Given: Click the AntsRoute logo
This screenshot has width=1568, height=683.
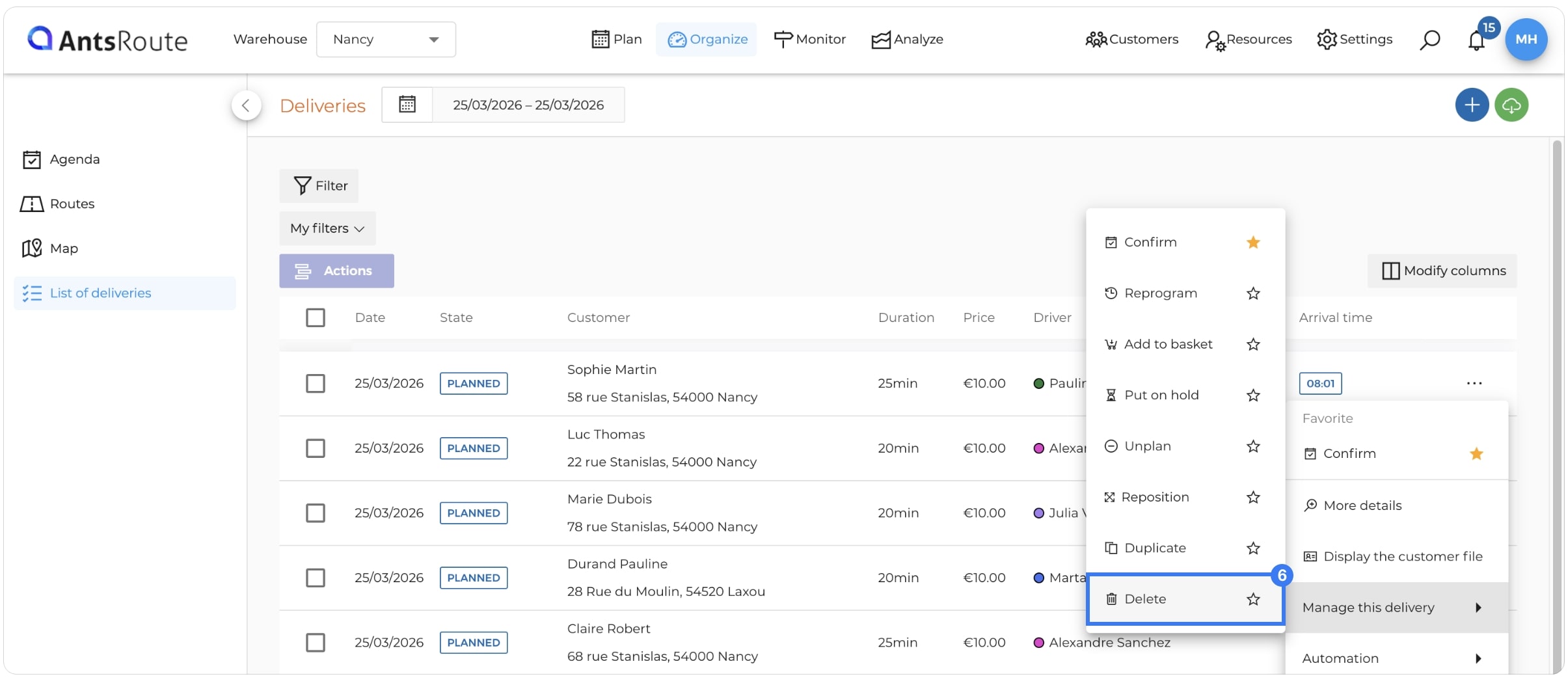Looking at the screenshot, I should [x=107, y=40].
